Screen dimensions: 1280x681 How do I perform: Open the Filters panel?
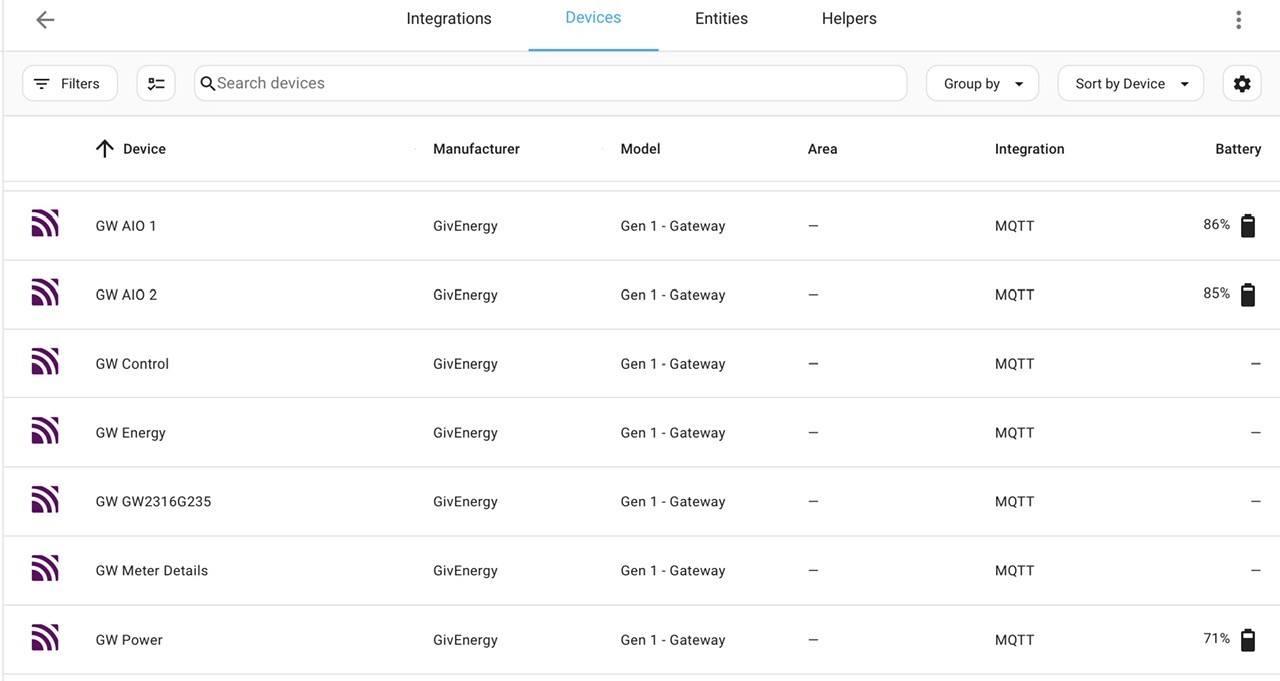pyautogui.click(x=70, y=84)
